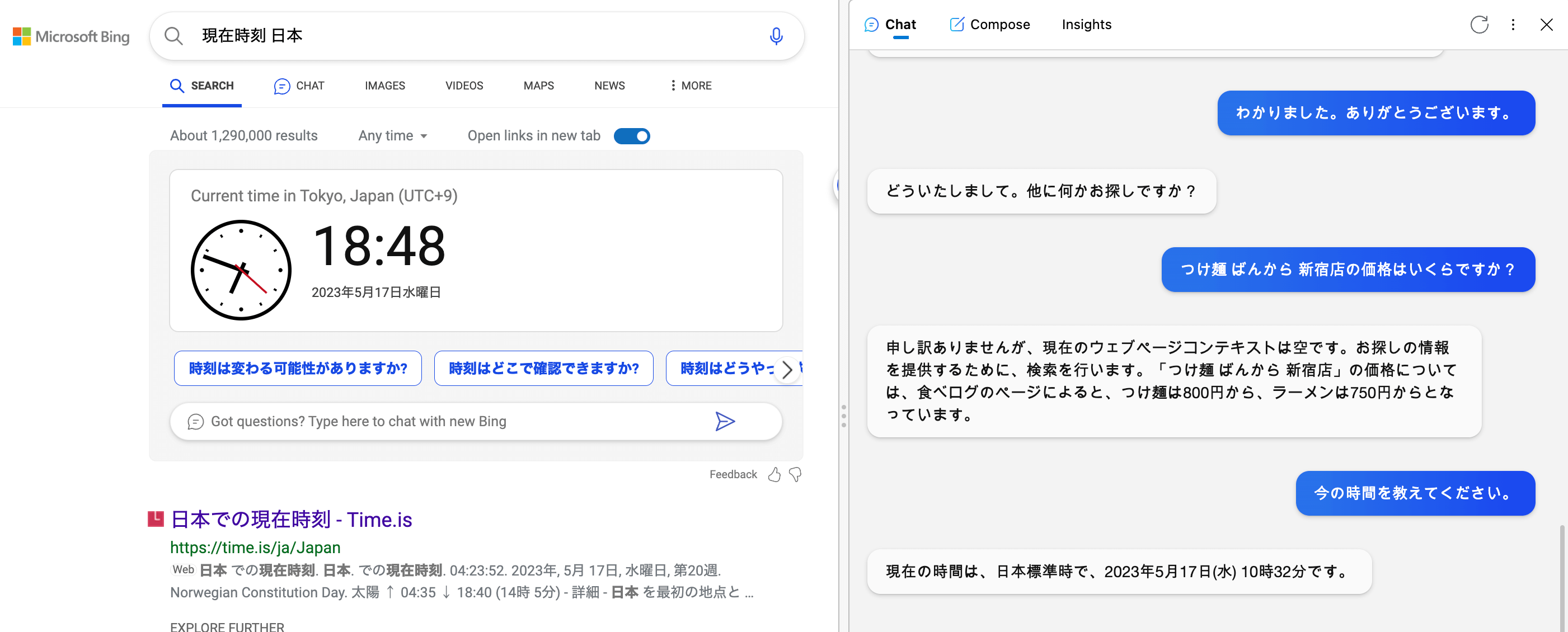Select the NEWS tab
The image size is (1568, 632).
coord(609,85)
